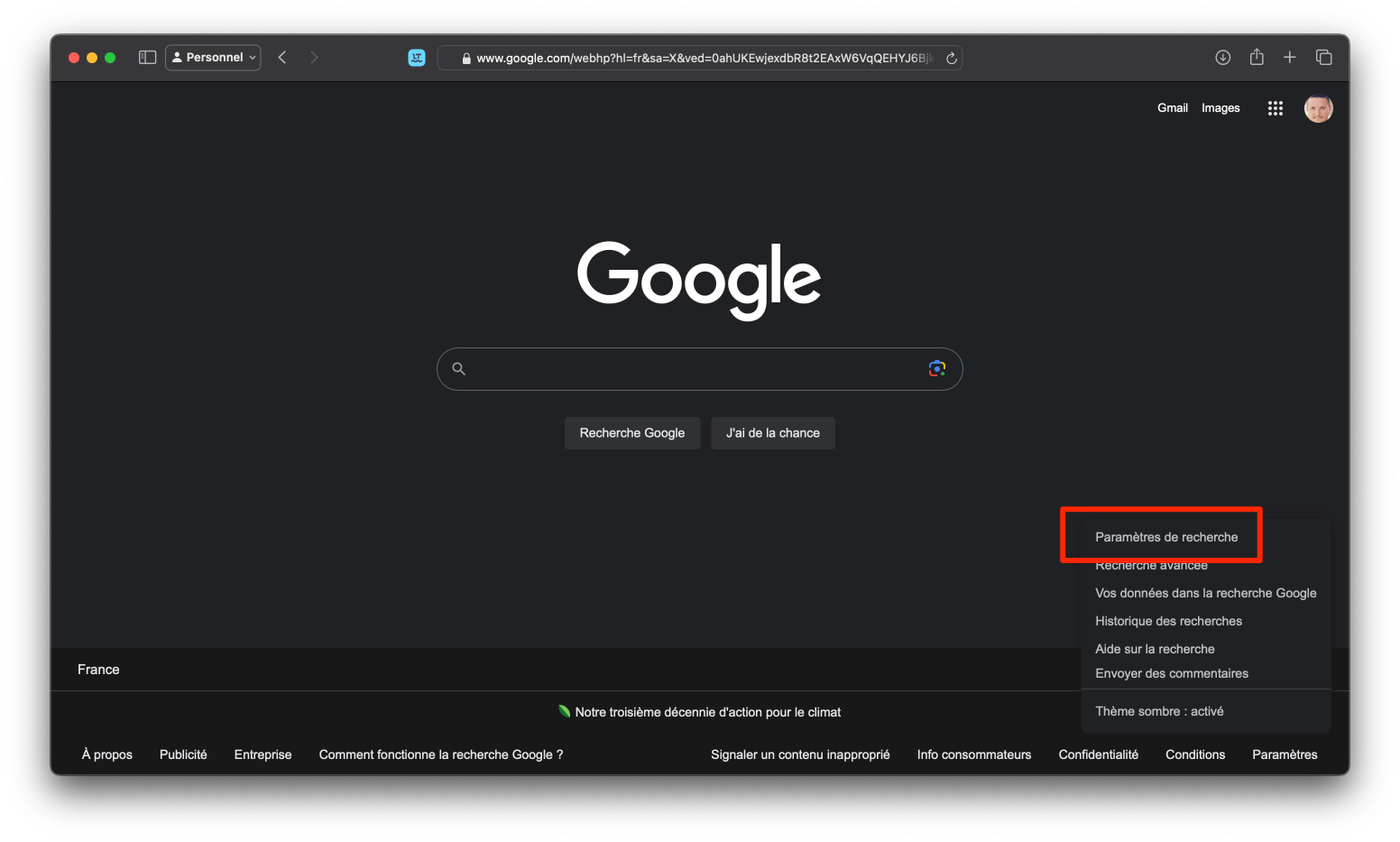The image size is (1400, 842).
Task: Click the Recherche Google button
Action: pos(632,433)
